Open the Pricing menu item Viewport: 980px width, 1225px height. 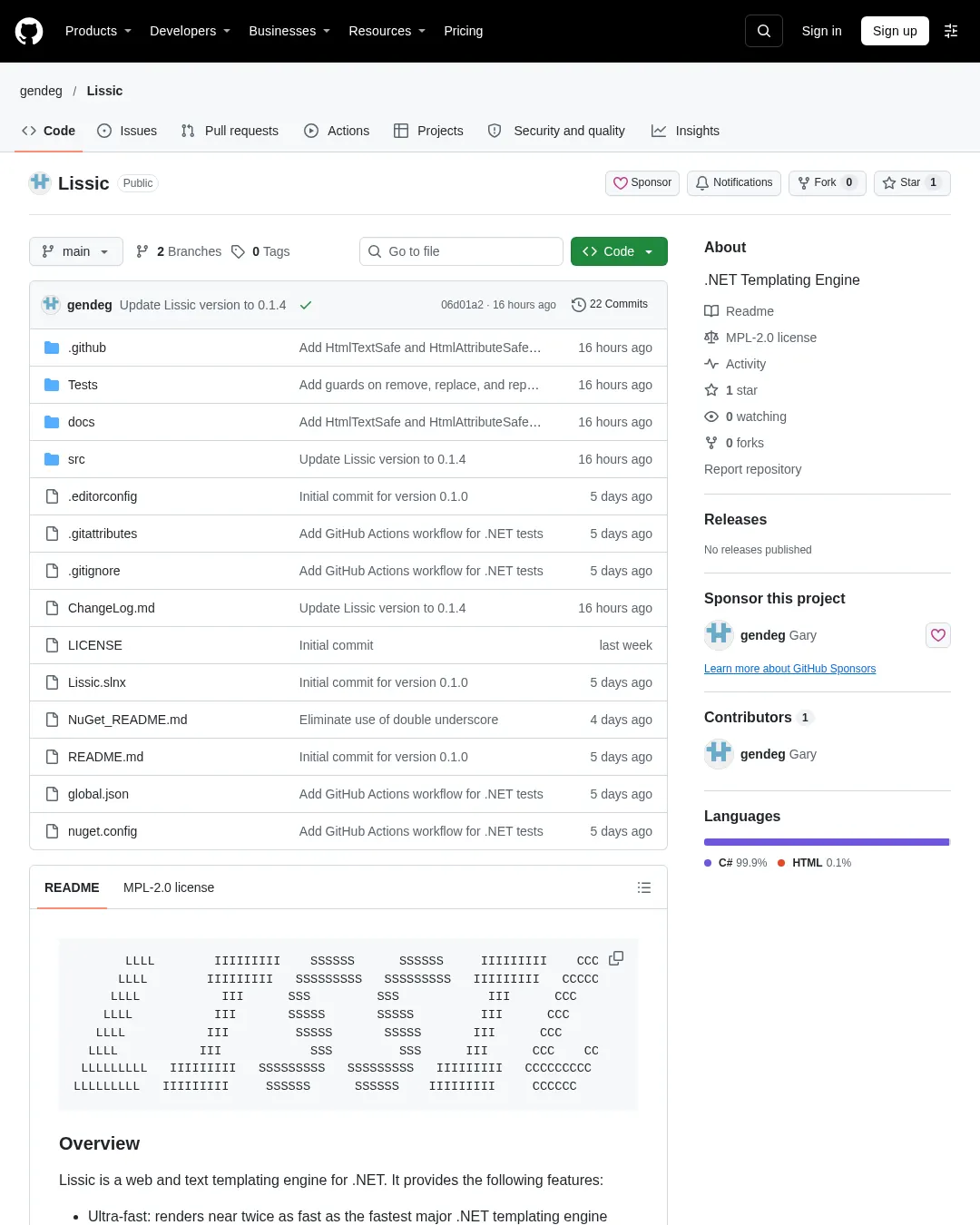pos(463,31)
